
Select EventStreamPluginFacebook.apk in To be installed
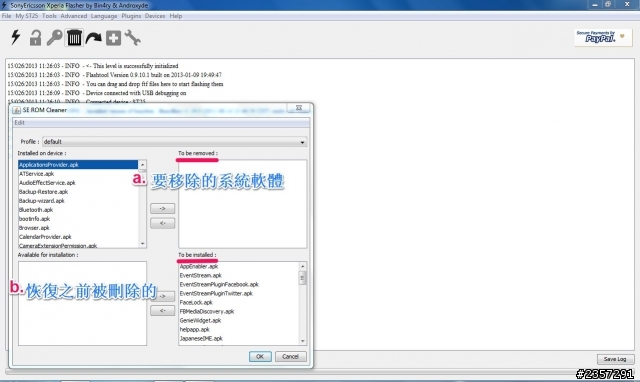pyautogui.click(x=239, y=284)
